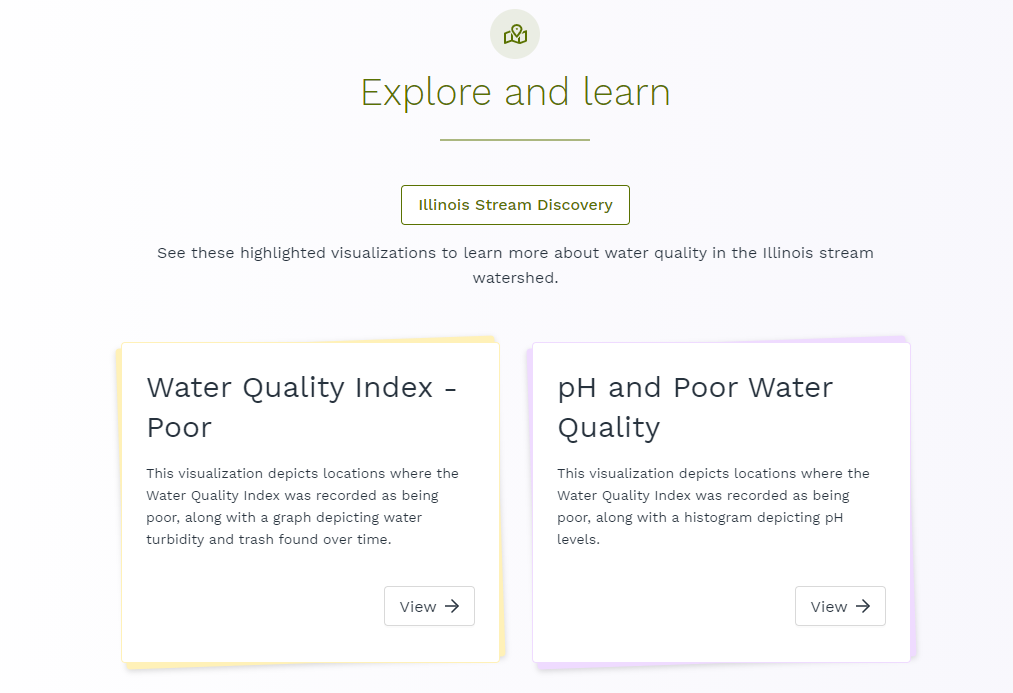1013x693 pixels.
Task: Click the map pin icon above the heading
Action: pos(515,35)
